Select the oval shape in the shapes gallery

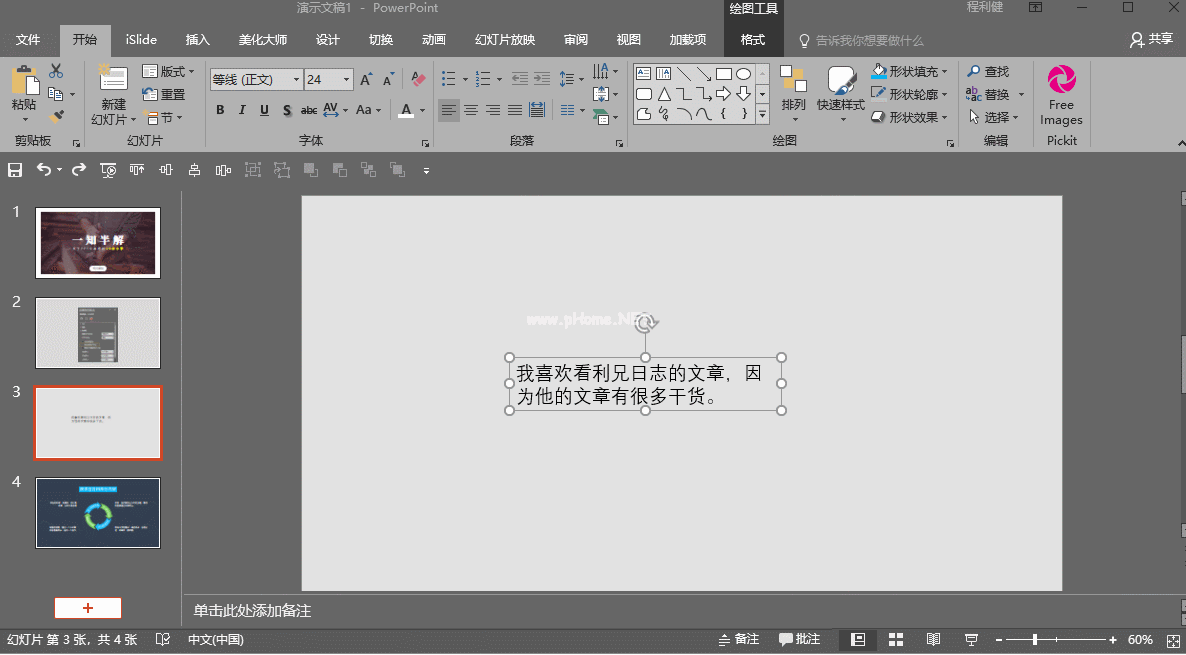tap(743, 74)
